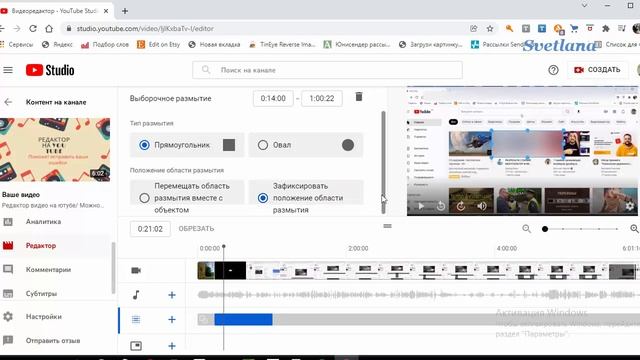Bookmark this page with the star
The width and height of the screenshot is (640, 360).
click(490, 29)
